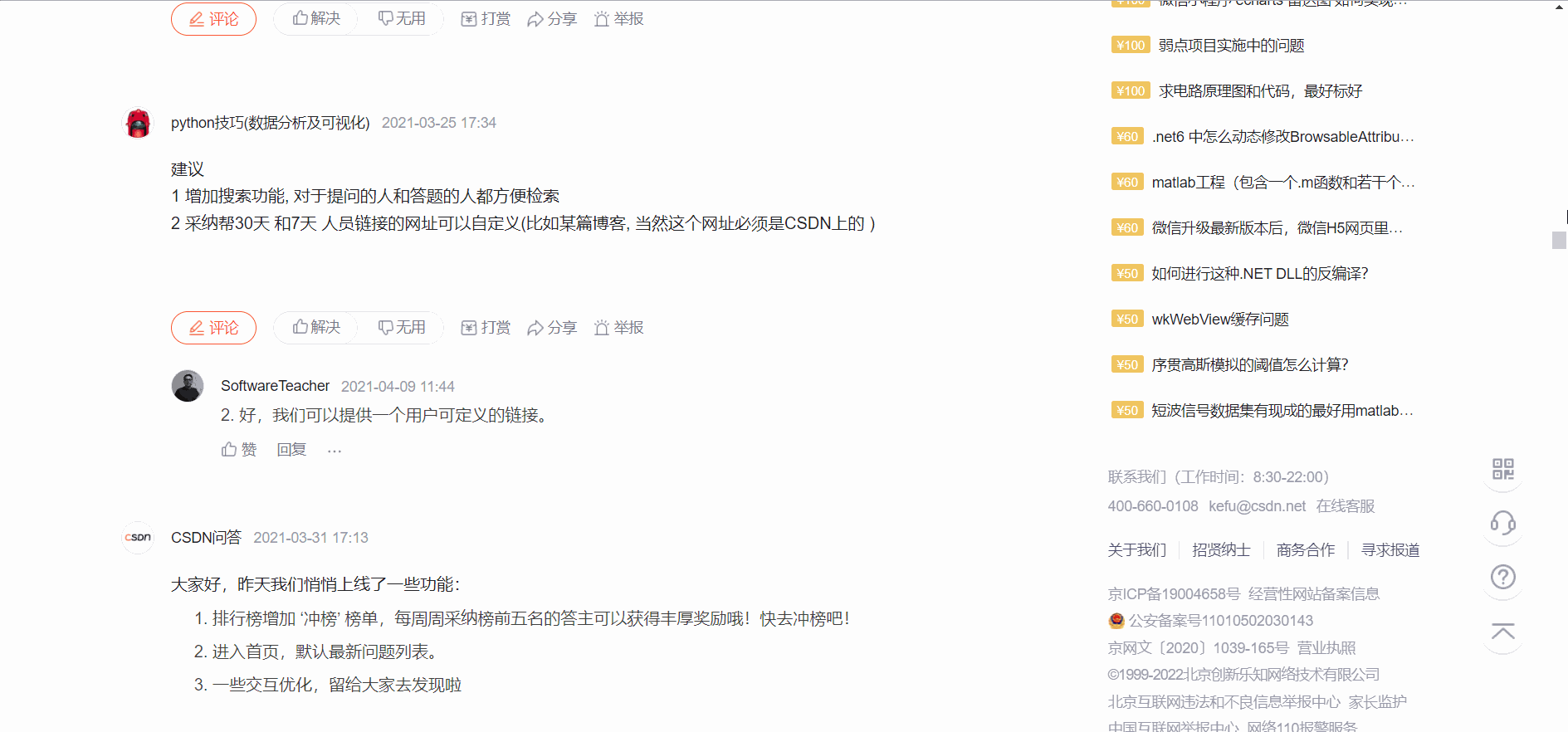
Task: Click 举报 above python技巧's answer
Action: (618, 19)
